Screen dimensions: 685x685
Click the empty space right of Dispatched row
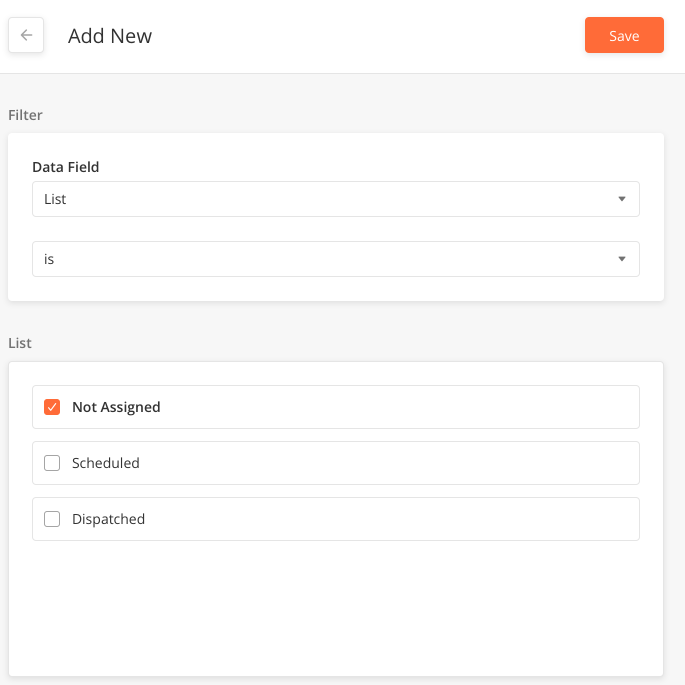pos(391,519)
